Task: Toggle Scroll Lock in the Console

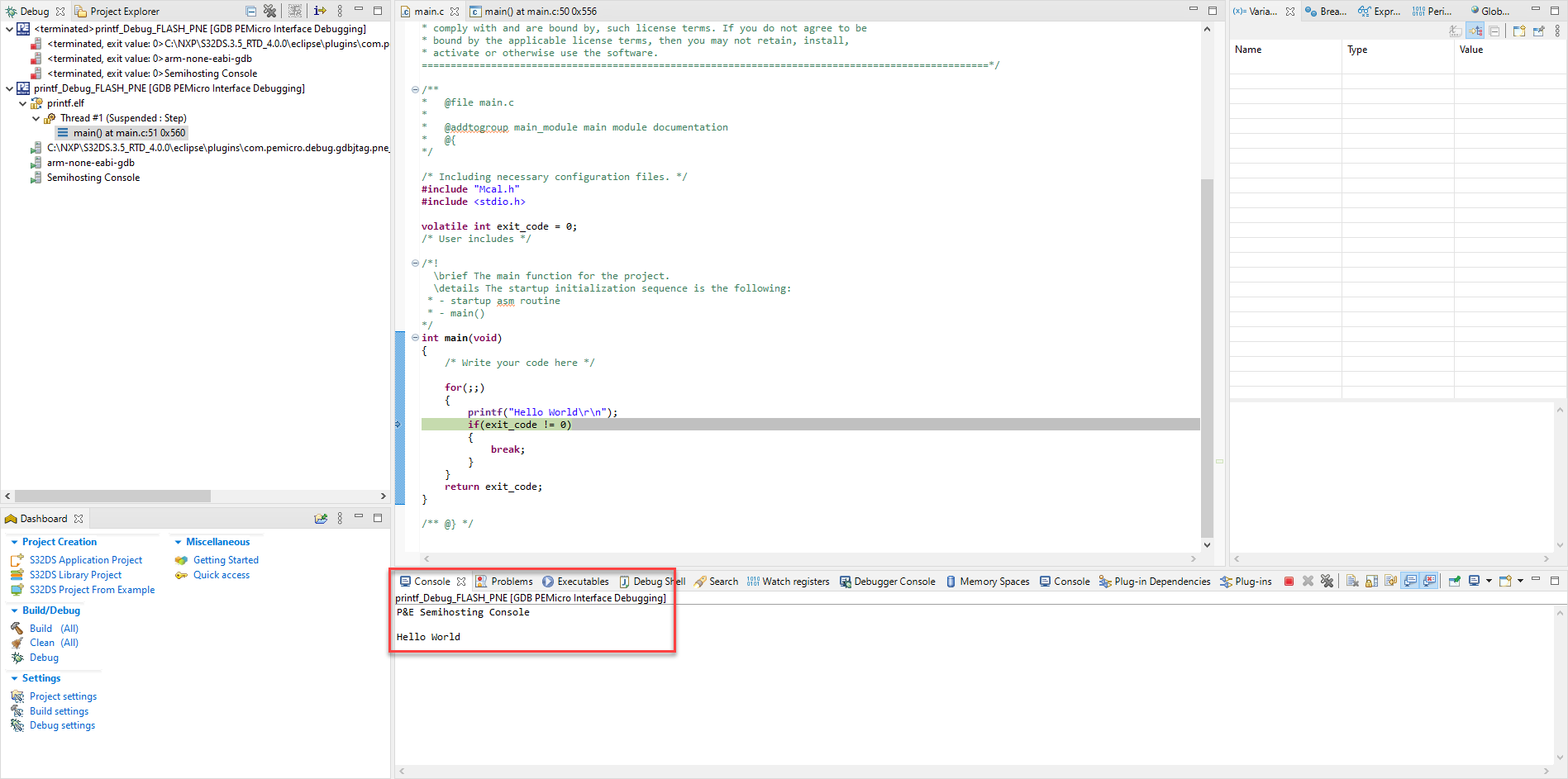Action: [1371, 582]
